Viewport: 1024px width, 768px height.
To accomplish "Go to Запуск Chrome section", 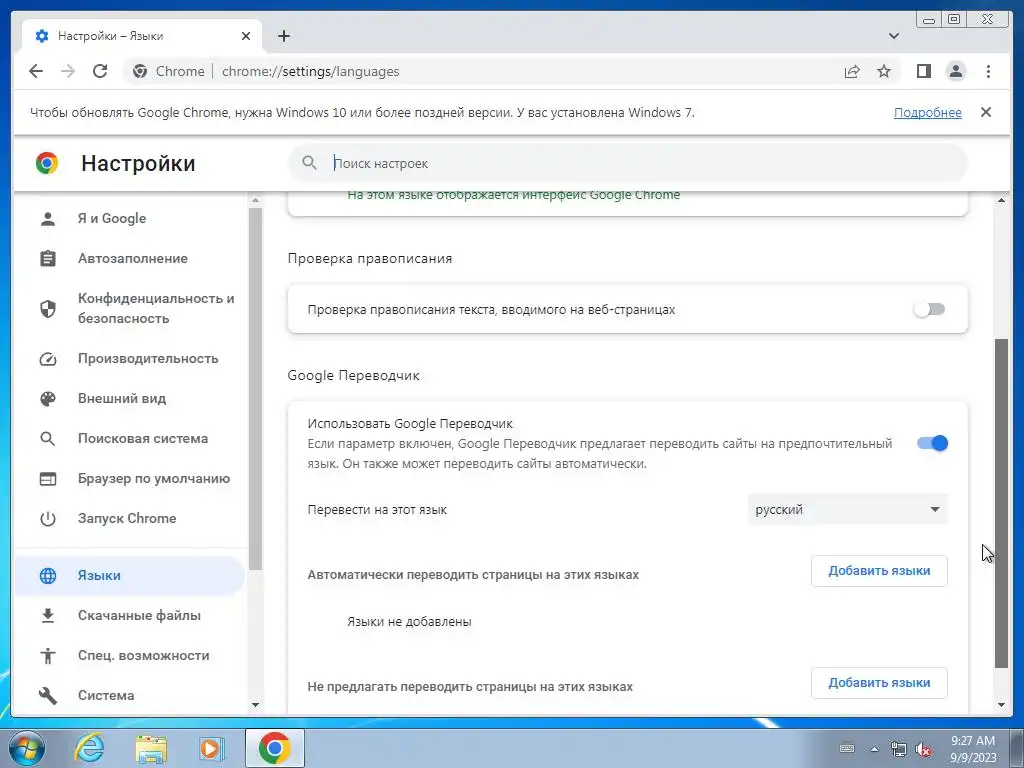I will pos(129,519).
